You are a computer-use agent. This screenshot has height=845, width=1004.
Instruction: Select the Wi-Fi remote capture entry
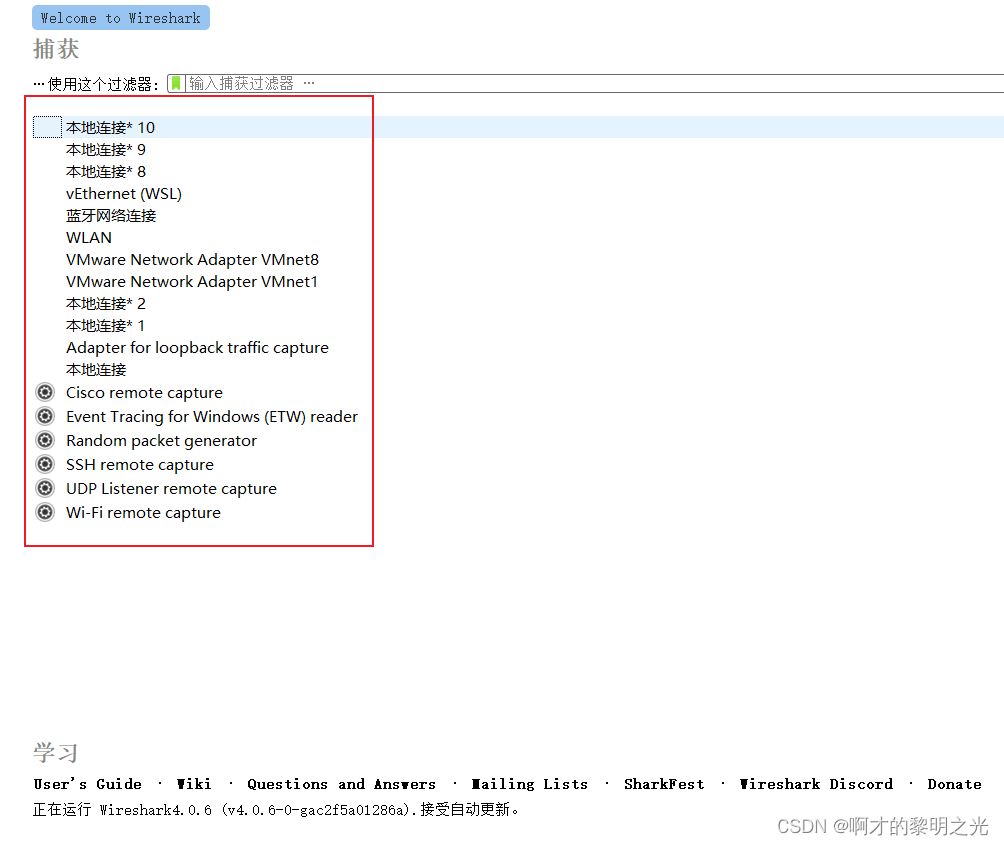143,513
